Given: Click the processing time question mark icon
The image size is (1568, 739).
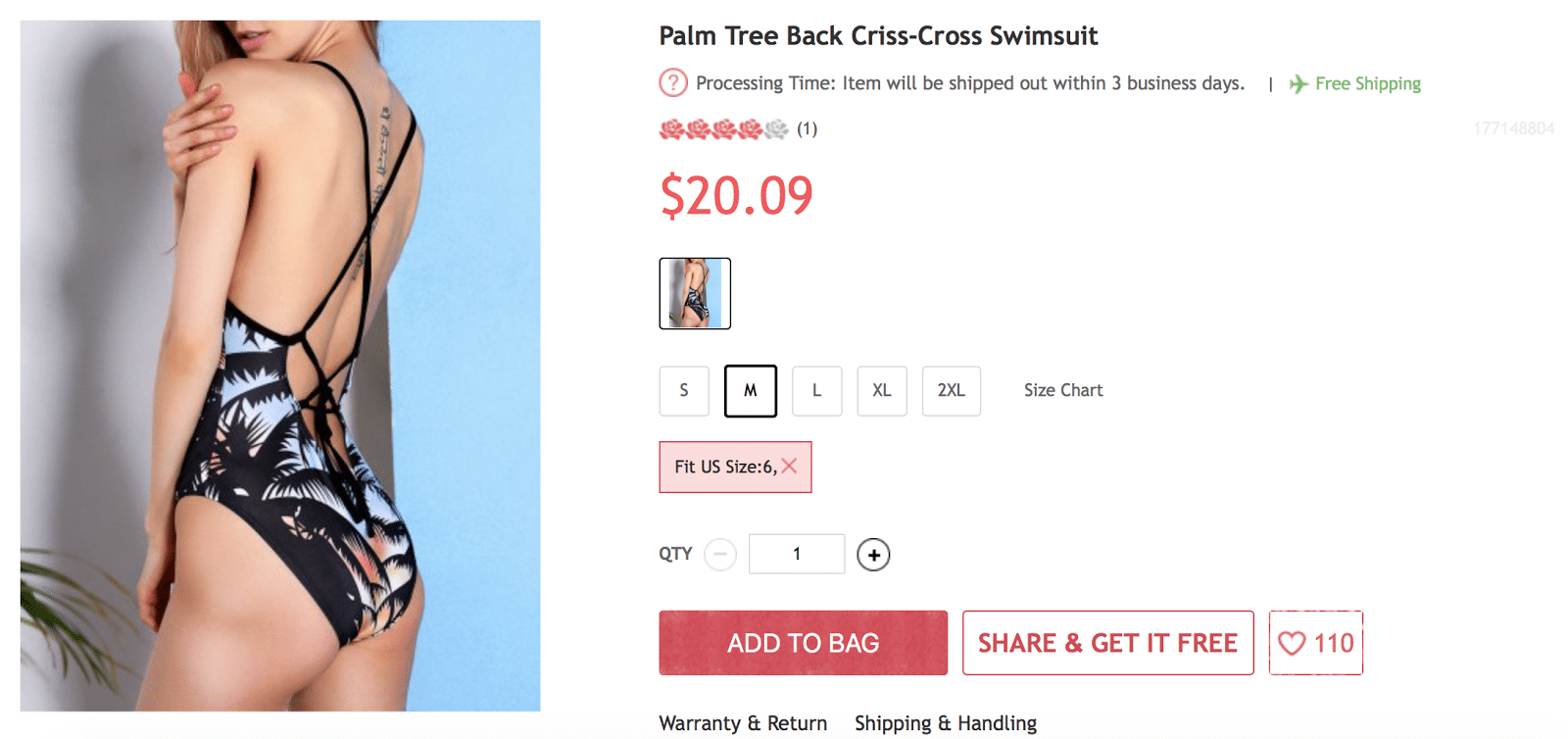Looking at the screenshot, I should pos(673,83).
